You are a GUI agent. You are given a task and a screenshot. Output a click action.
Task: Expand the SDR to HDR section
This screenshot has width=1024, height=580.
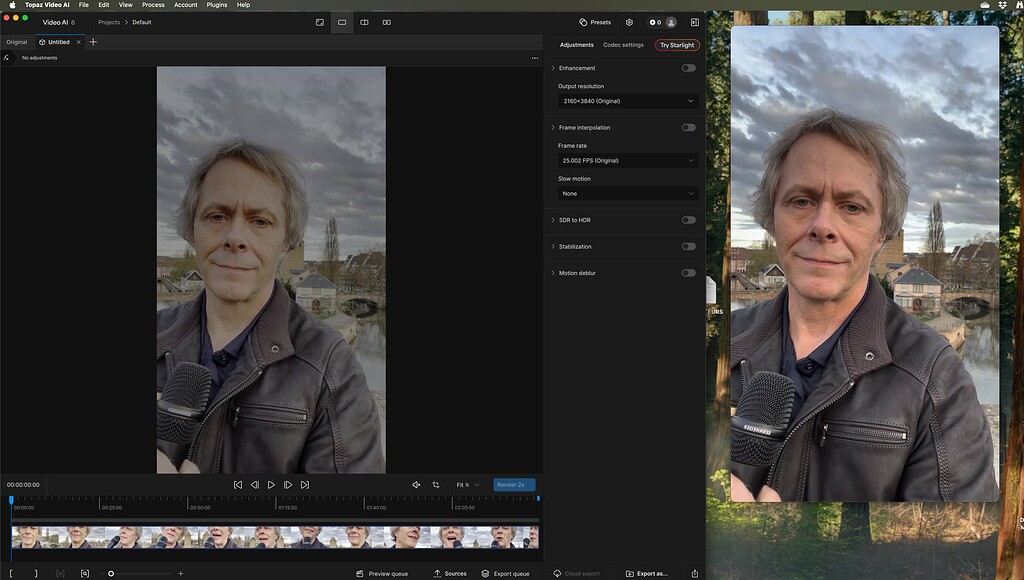553,220
